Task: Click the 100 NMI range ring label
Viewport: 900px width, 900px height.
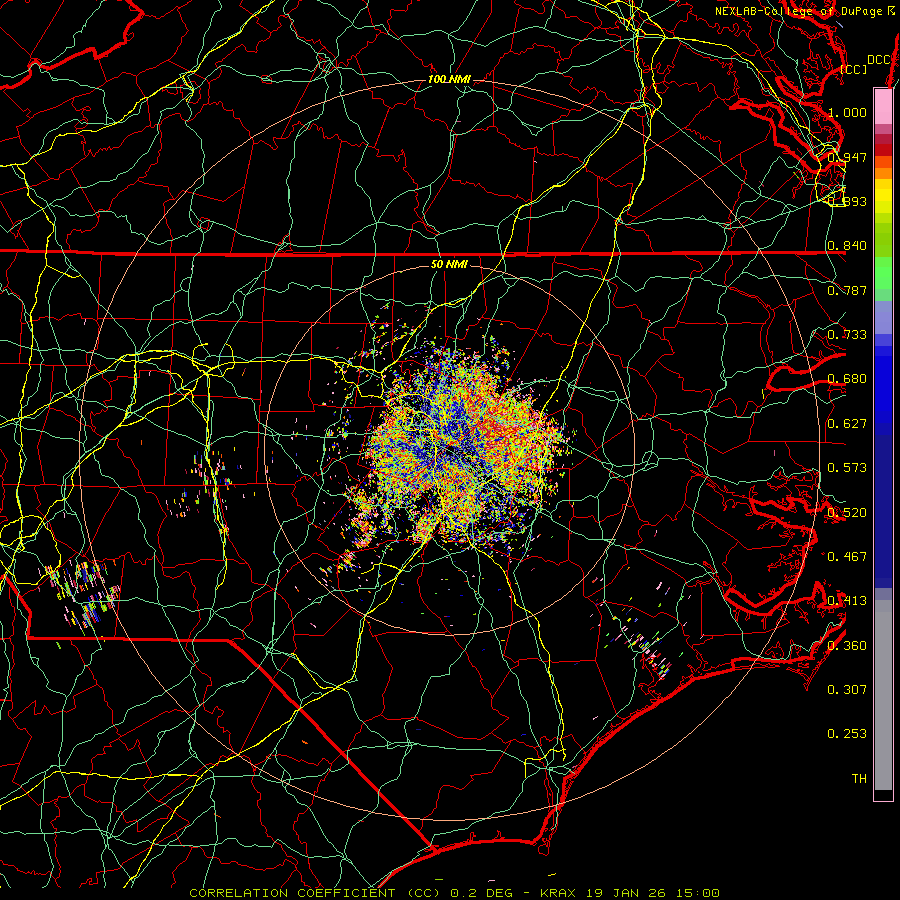Action: 449,79
